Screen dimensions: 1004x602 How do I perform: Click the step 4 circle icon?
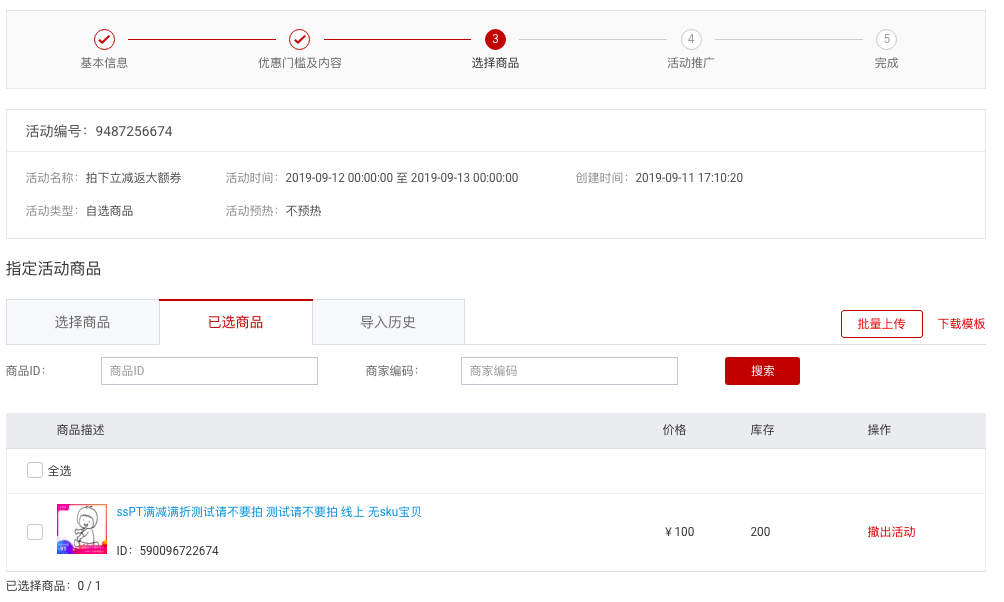pyautogui.click(x=691, y=39)
